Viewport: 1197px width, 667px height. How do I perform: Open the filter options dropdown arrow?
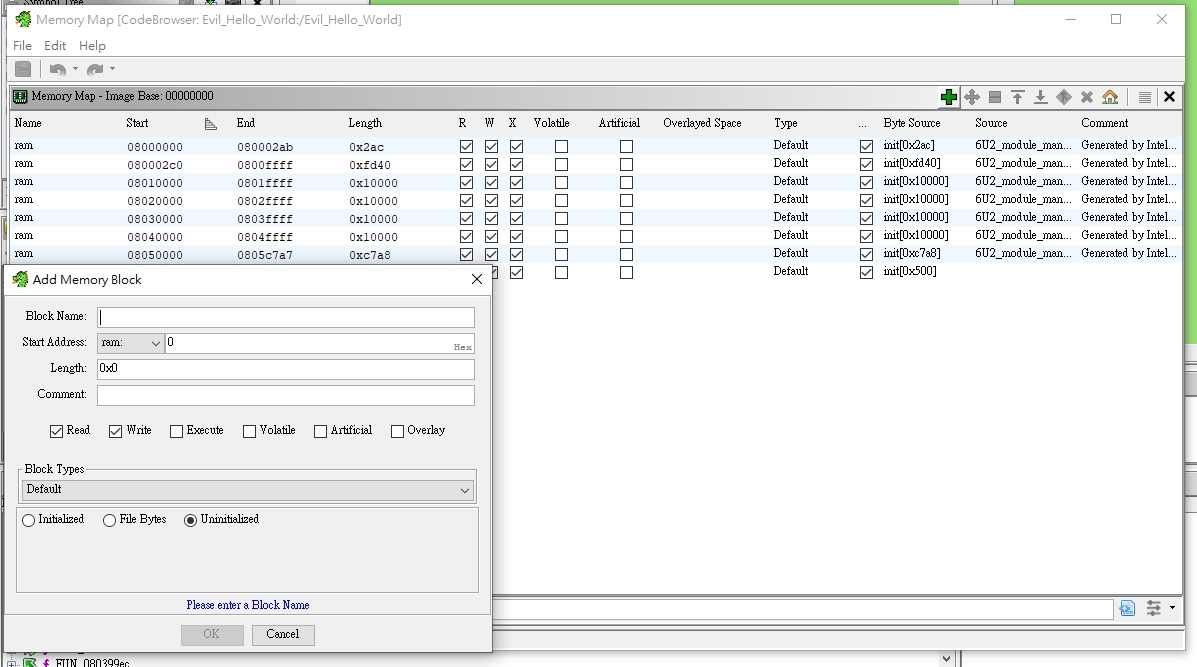[x=1173, y=608]
